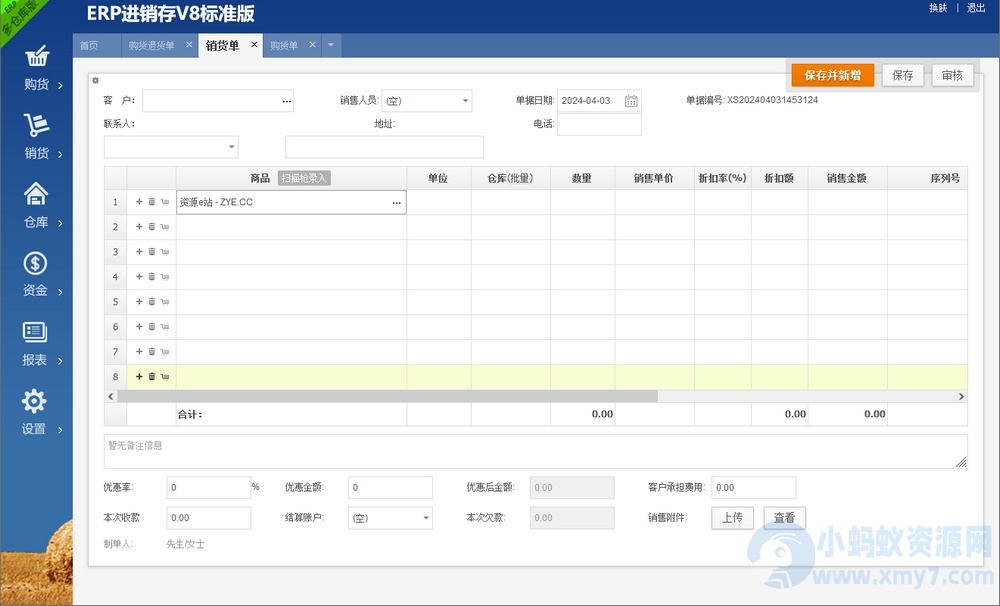Click the horizontal scrollbar thumb under the table
Viewport: 1000px width, 606px height.
click(x=387, y=396)
